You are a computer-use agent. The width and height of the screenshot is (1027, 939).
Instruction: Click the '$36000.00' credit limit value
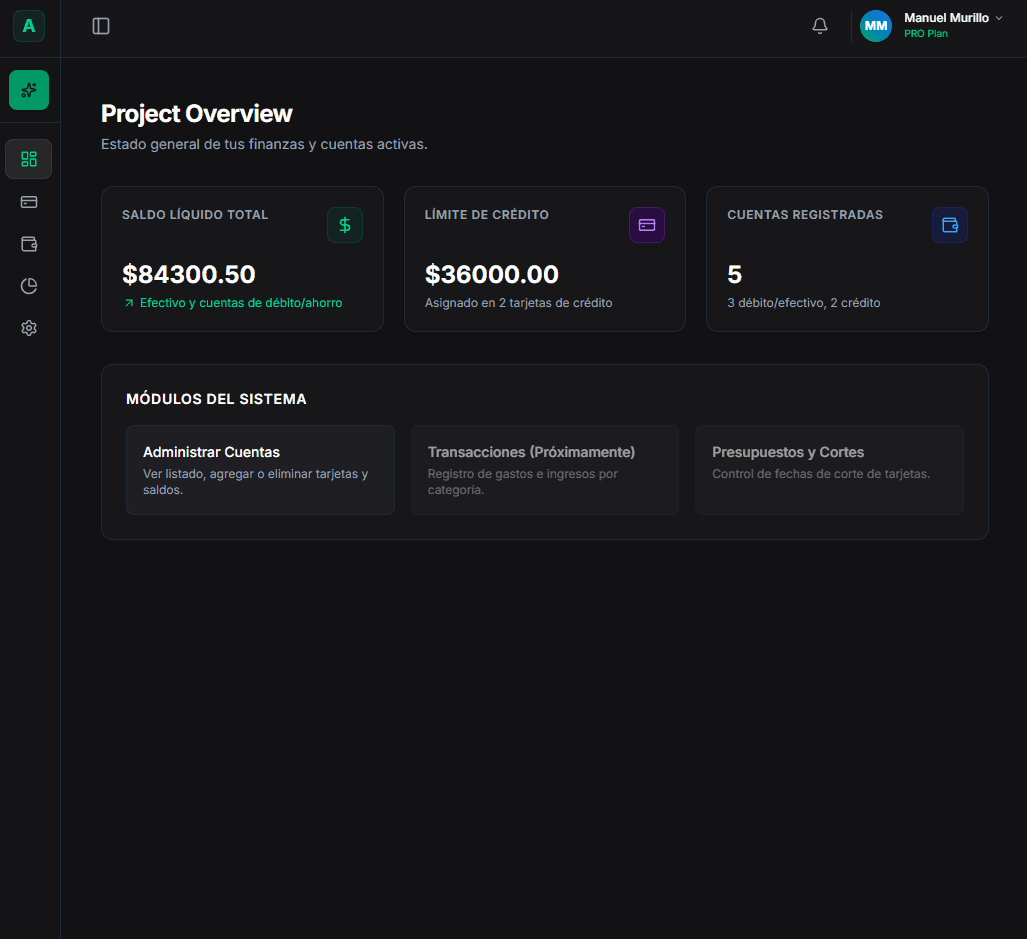pyautogui.click(x=492, y=274)
